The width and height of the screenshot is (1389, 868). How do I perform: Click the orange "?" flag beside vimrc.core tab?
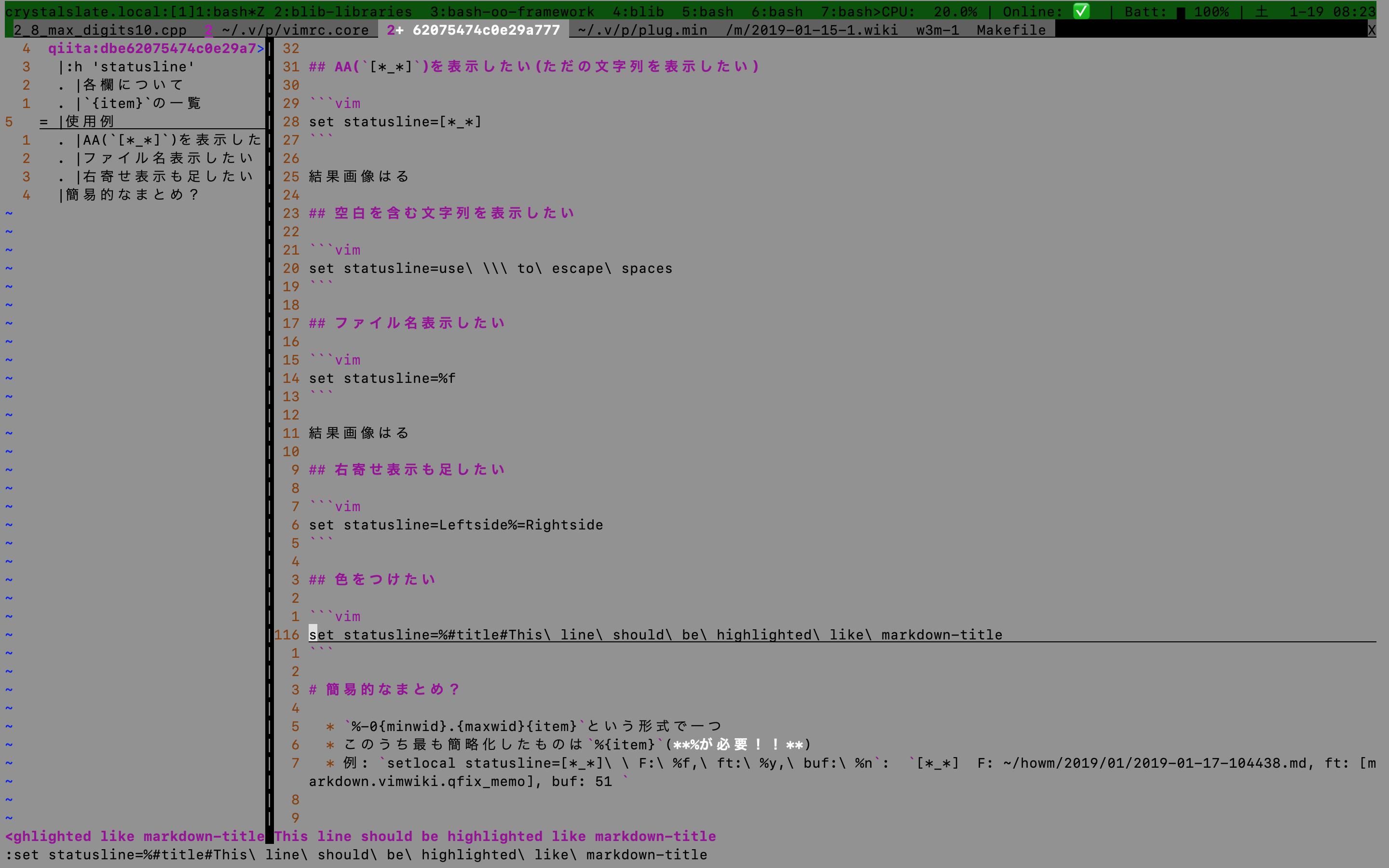pyautogui.click(x=208, y=30)
